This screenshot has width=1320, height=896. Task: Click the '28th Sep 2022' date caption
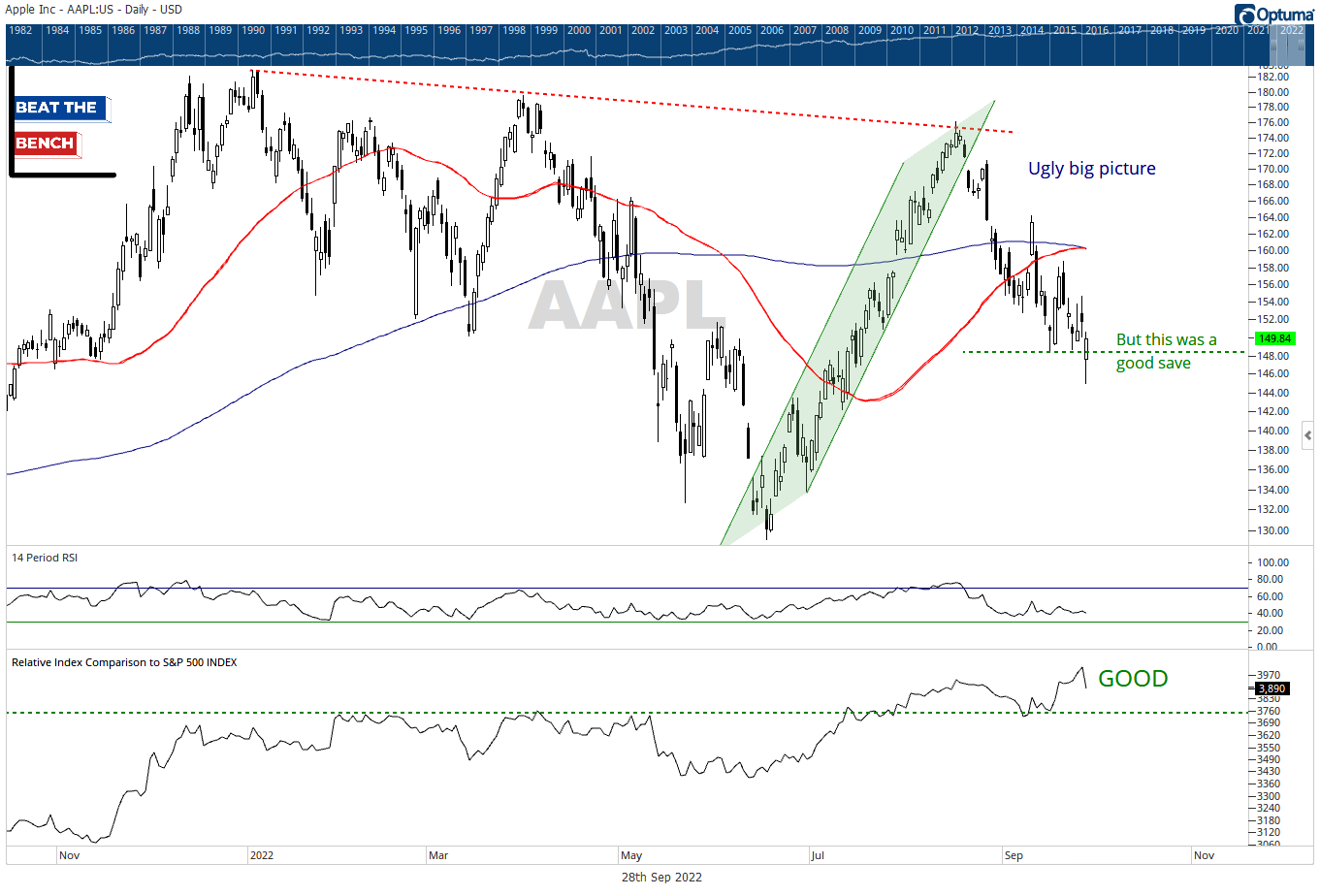pyautogui.click(x=661, y=877)
